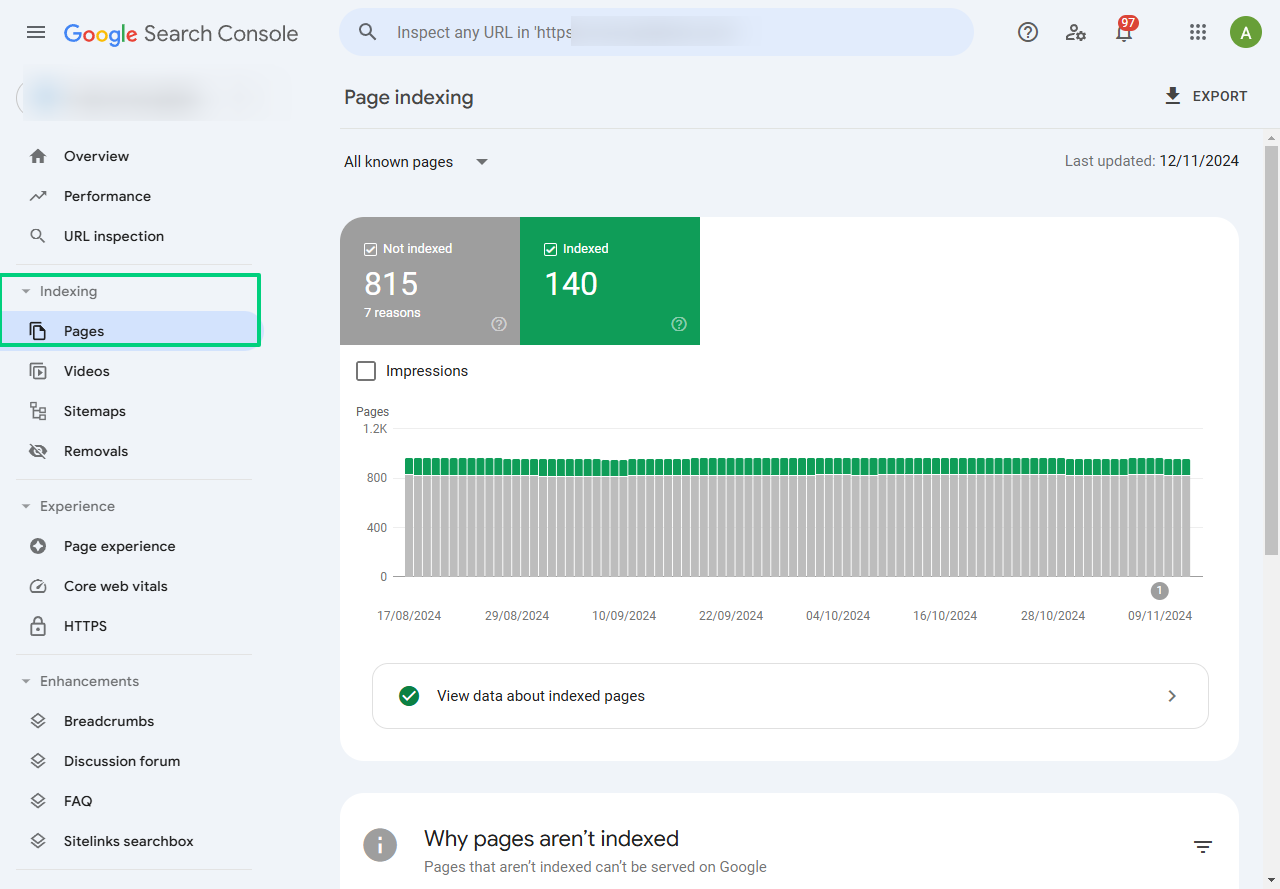
Task: Click the Removals crossed-eye icon
Action: tap(38, 451)
